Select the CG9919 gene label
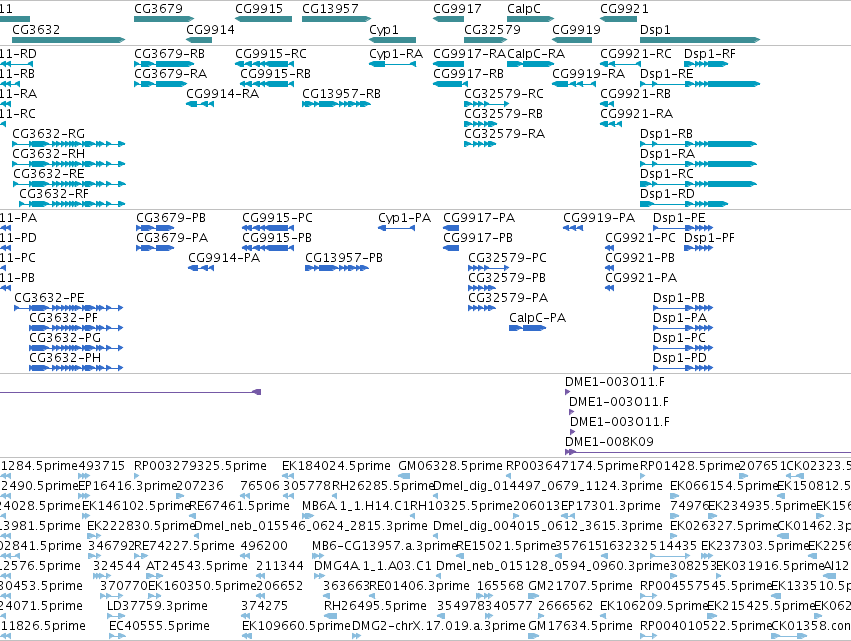Viewport: 851px width, 641px height. tap(576, 29)
